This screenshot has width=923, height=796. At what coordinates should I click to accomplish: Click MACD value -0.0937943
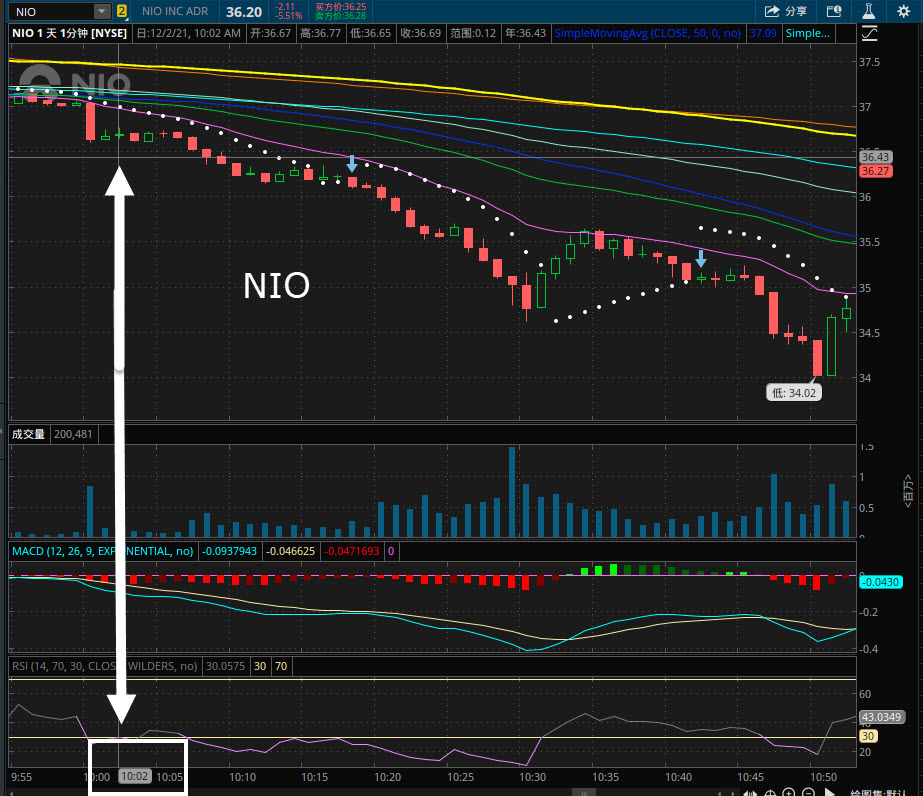230,551
